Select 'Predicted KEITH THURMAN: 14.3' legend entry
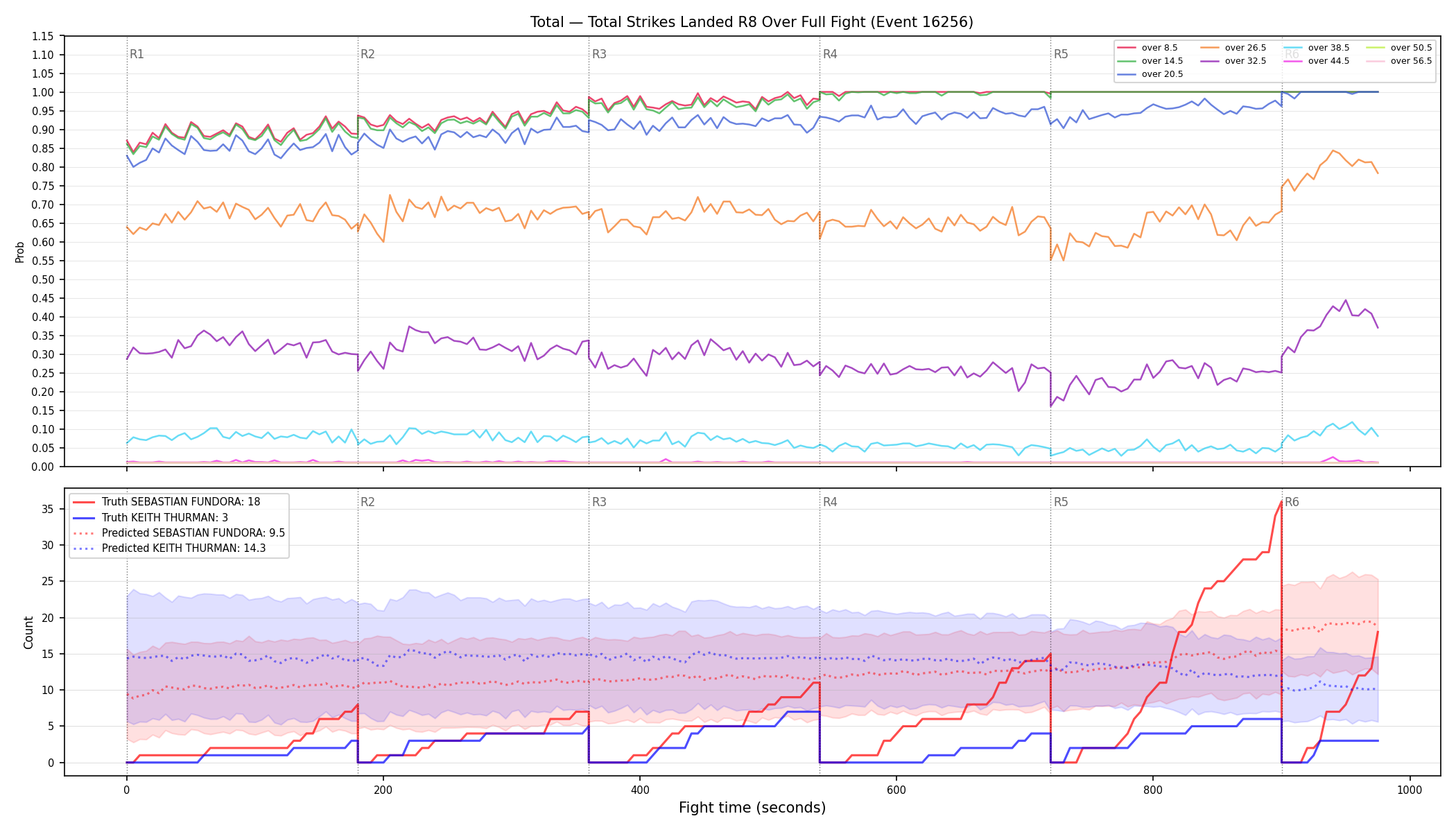 [x=169, y=548]
